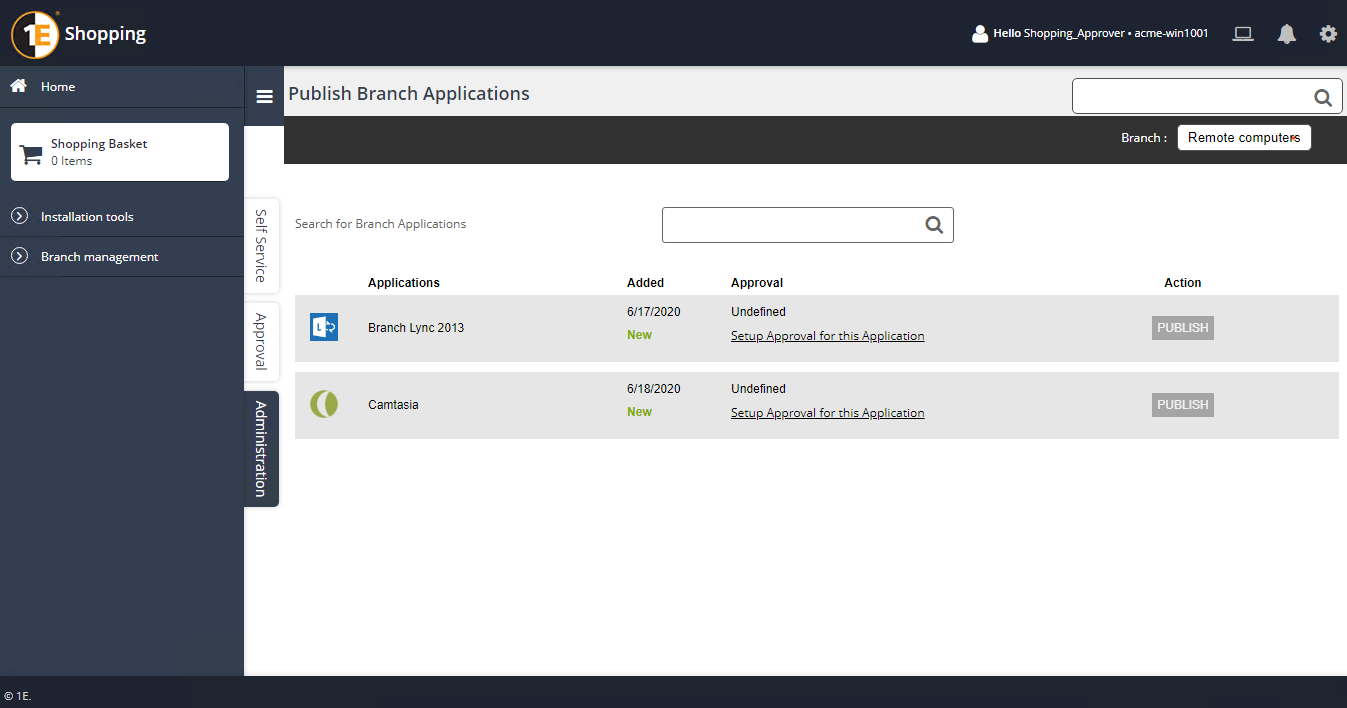Focus the Search for Branch Applications field
Image resolution: width=1347 pixels, height=708 pixels.
click(x=792, y=225)
